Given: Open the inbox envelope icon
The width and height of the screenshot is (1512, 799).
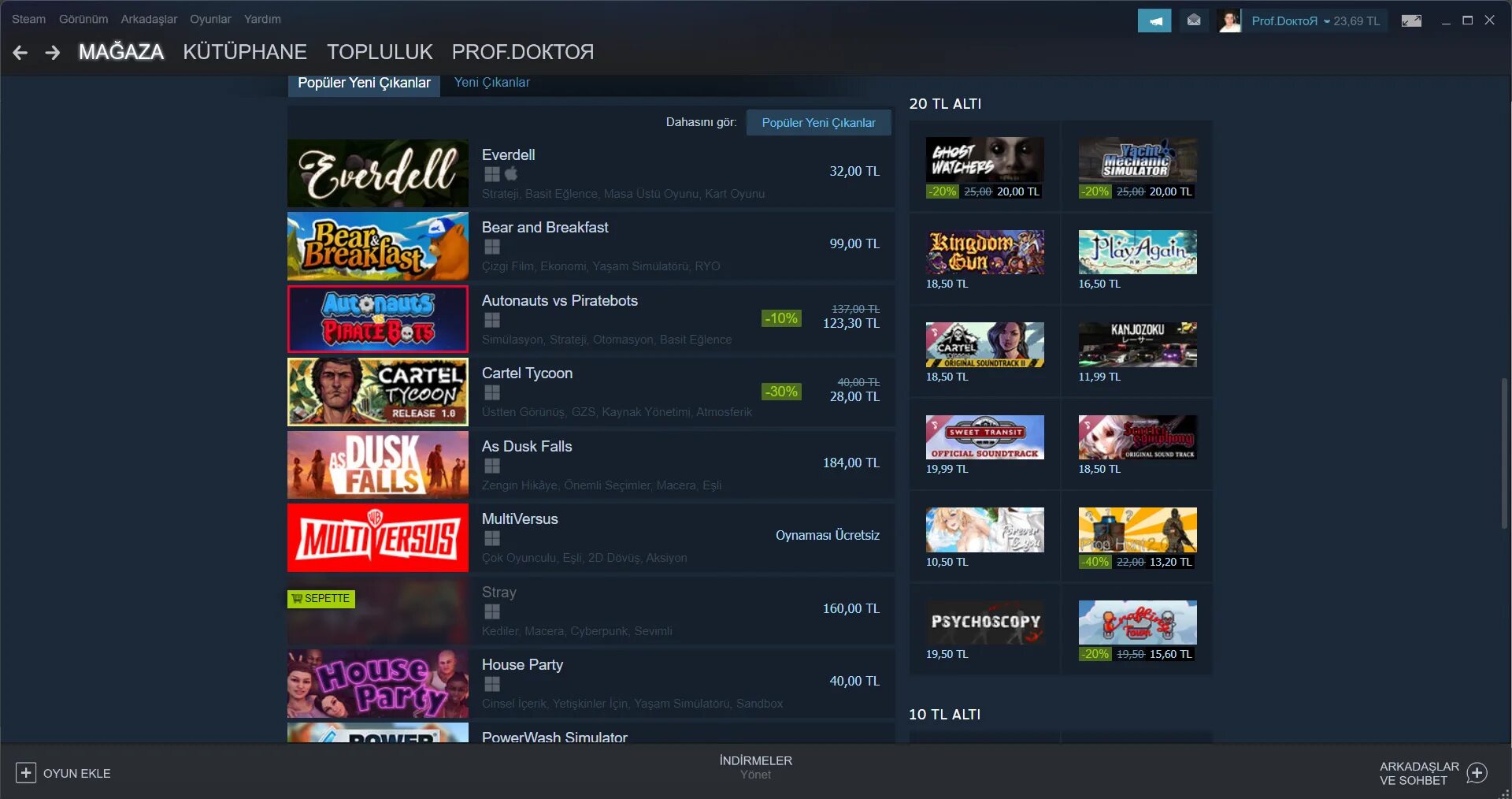Looking at the screenshot, I should click(1194, 20).
